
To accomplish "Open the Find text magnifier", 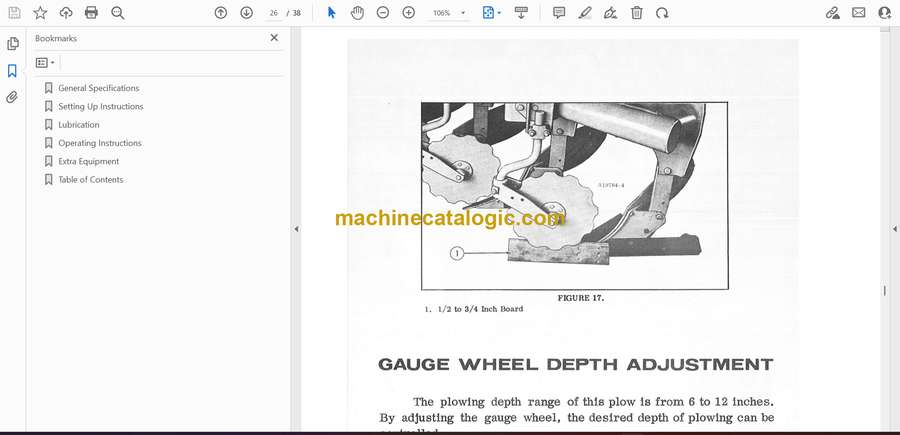I will click(118, 13).
